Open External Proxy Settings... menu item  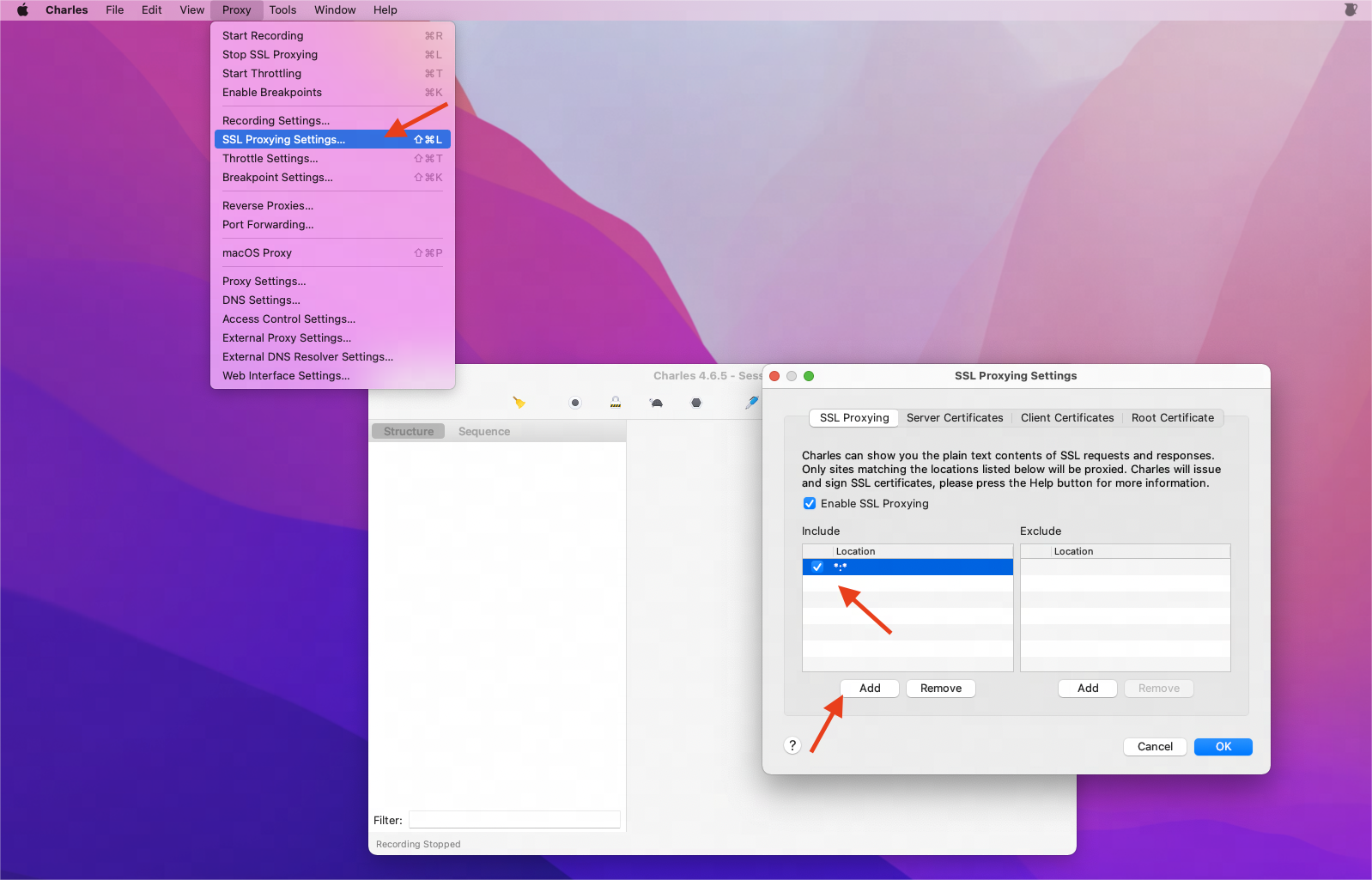(332, 338)
